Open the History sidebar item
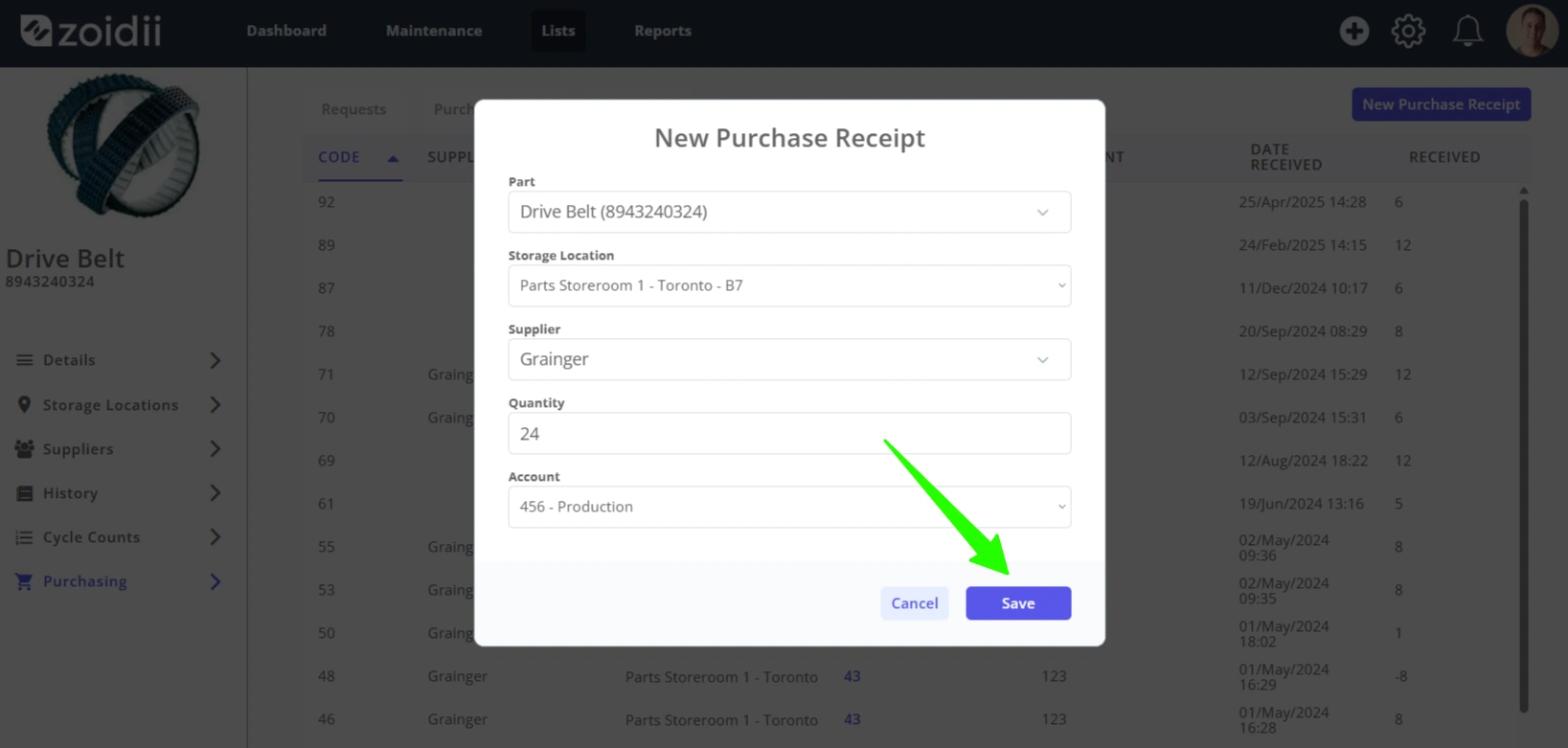Screen dimensions: 1568x748 click(x=119, y=493)
